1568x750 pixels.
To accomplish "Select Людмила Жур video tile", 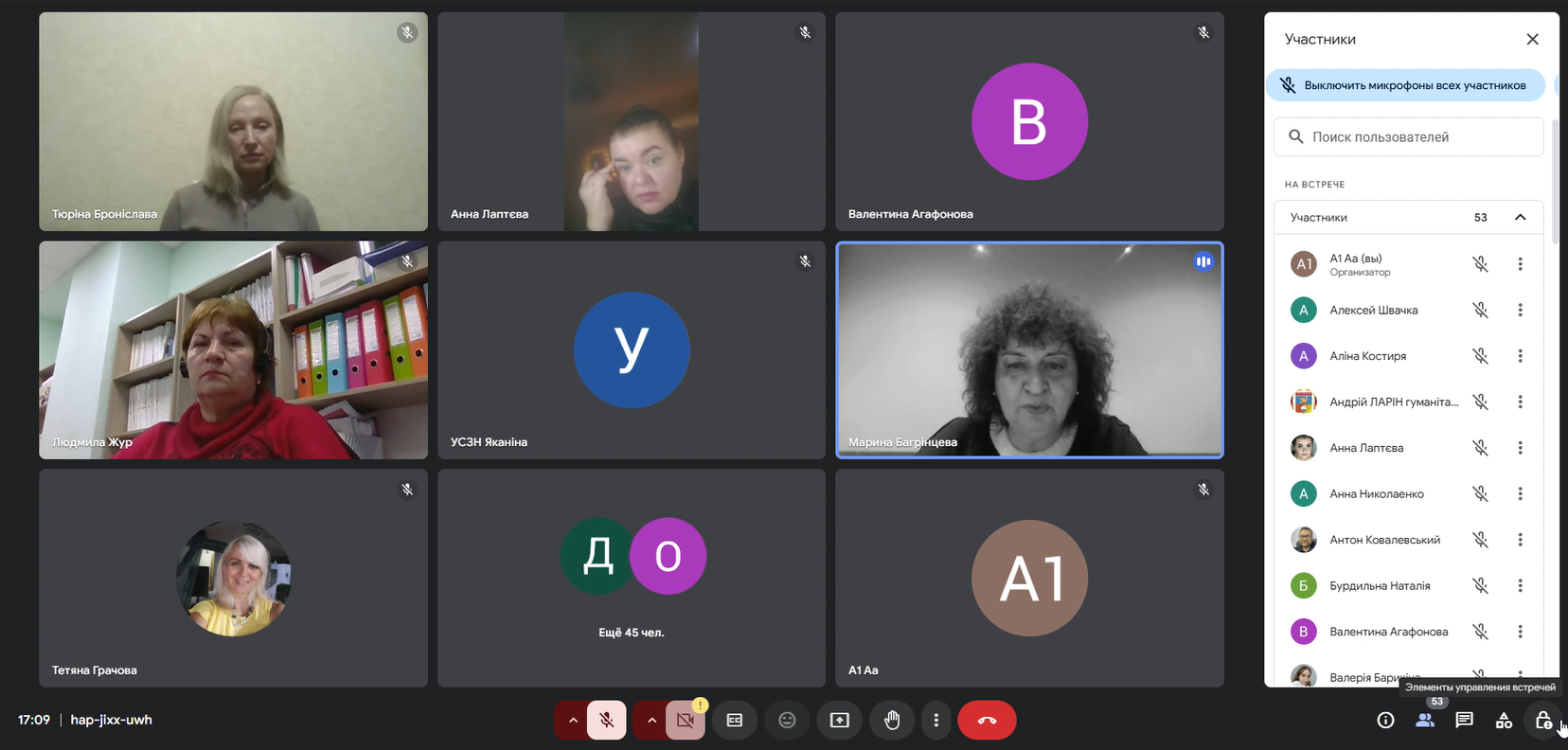I will click(x=233, y=350).
